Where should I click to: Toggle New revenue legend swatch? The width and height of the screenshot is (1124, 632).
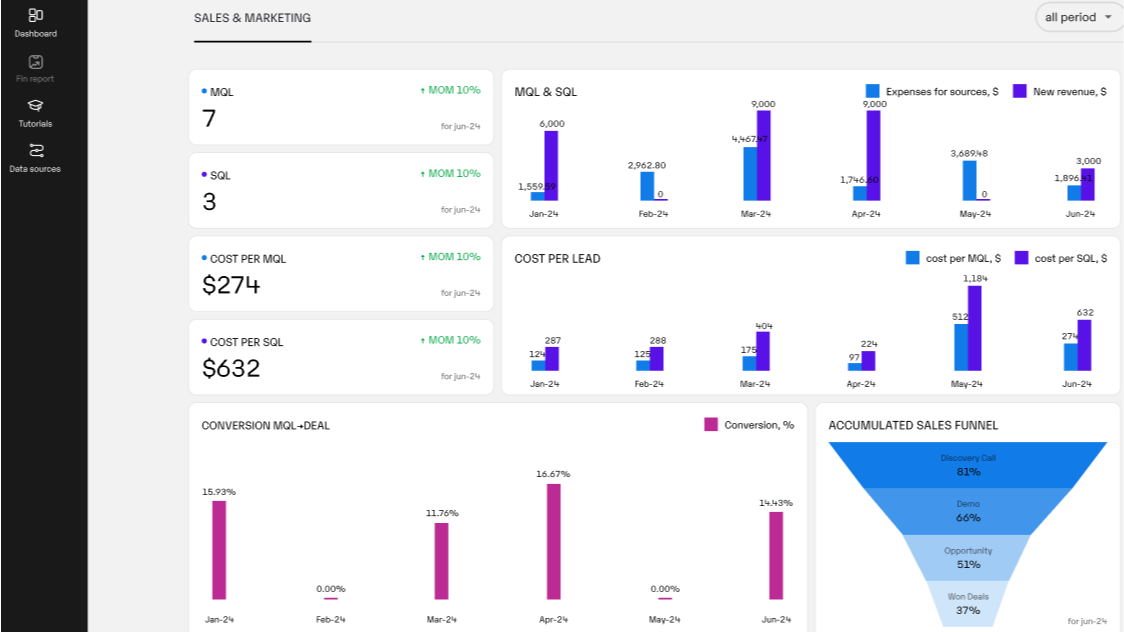click(1020, 91)
